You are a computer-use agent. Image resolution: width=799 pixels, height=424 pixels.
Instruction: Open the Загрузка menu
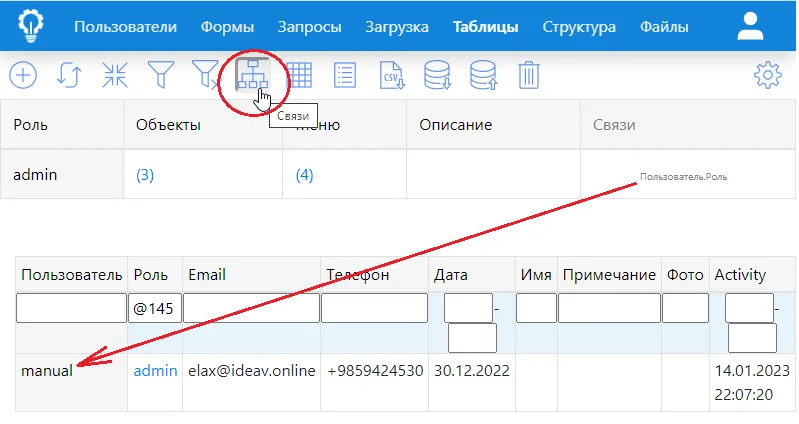(397, 26)
